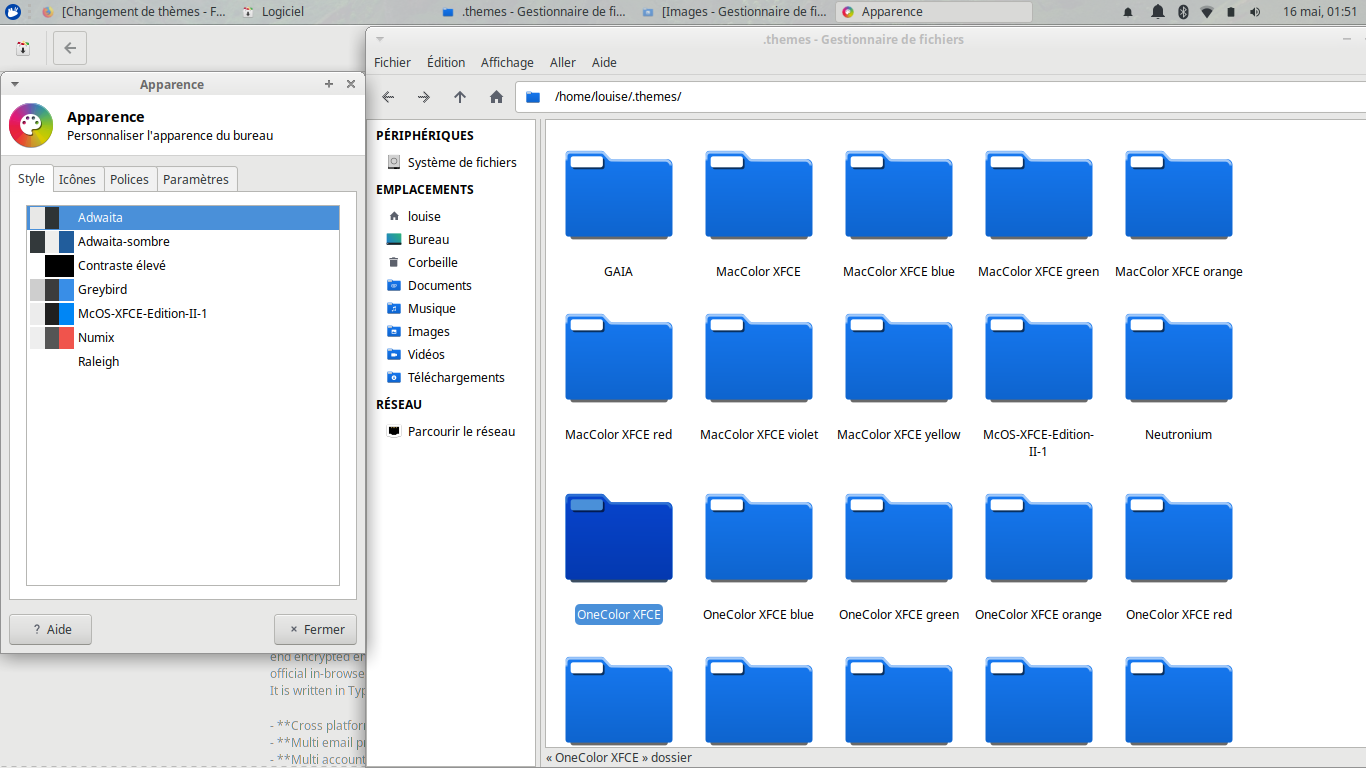1366x768 pixels.
Task: Open file manager window menu arrow in titlebar
Action: pos(380,40)
